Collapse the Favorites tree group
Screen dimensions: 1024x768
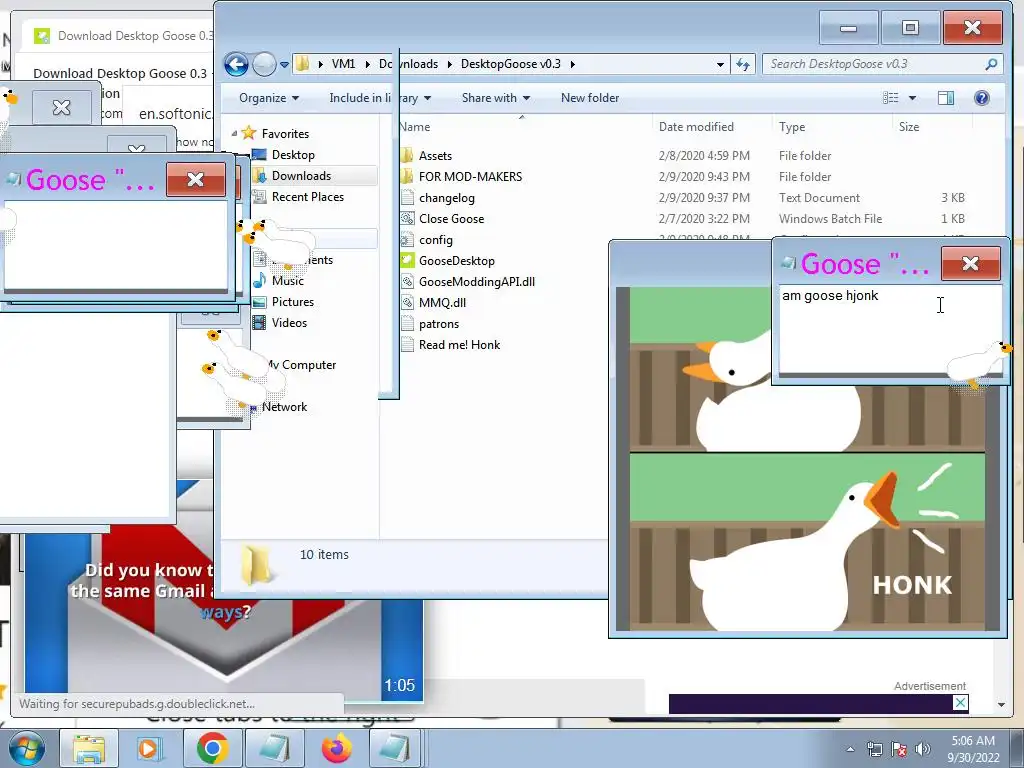234,133
